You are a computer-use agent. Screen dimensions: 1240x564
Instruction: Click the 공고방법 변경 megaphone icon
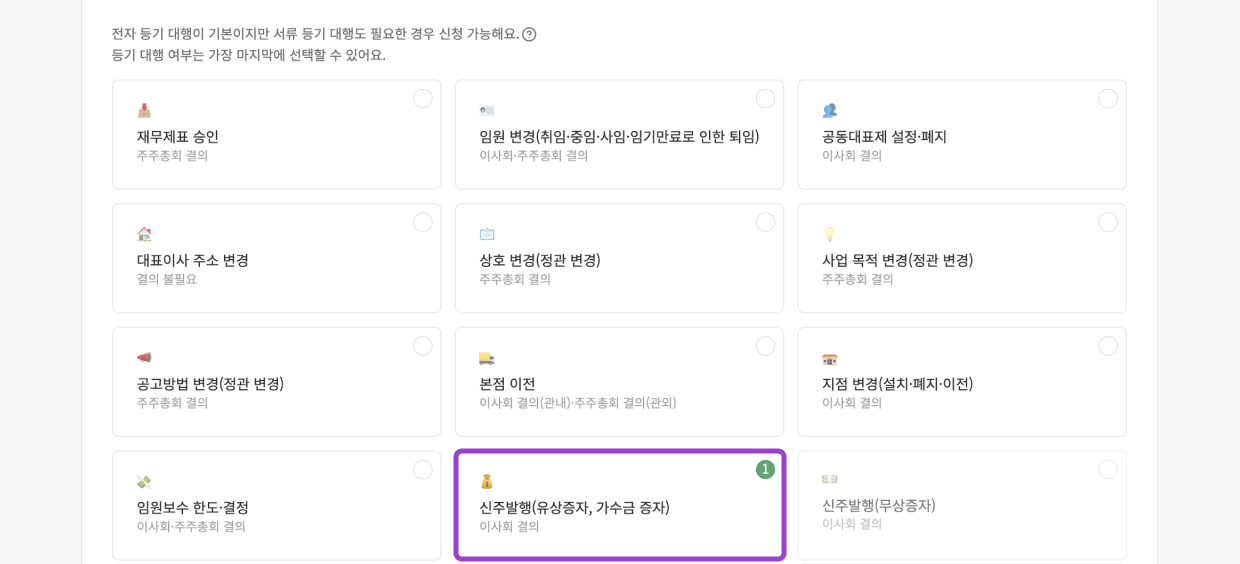click(144, 357)
